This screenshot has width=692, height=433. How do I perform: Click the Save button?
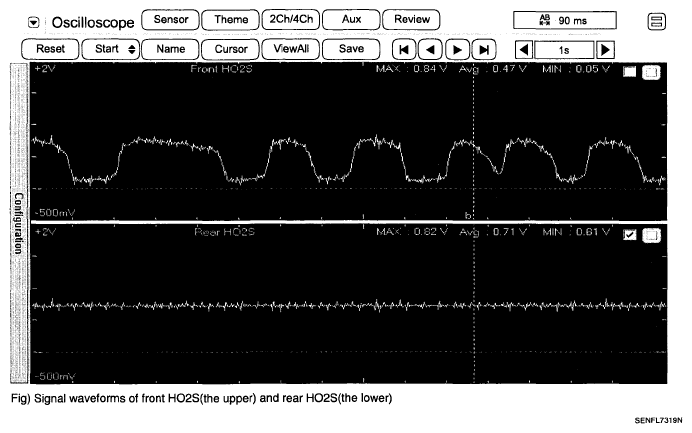pyautogui.click(x=351, y=48)
